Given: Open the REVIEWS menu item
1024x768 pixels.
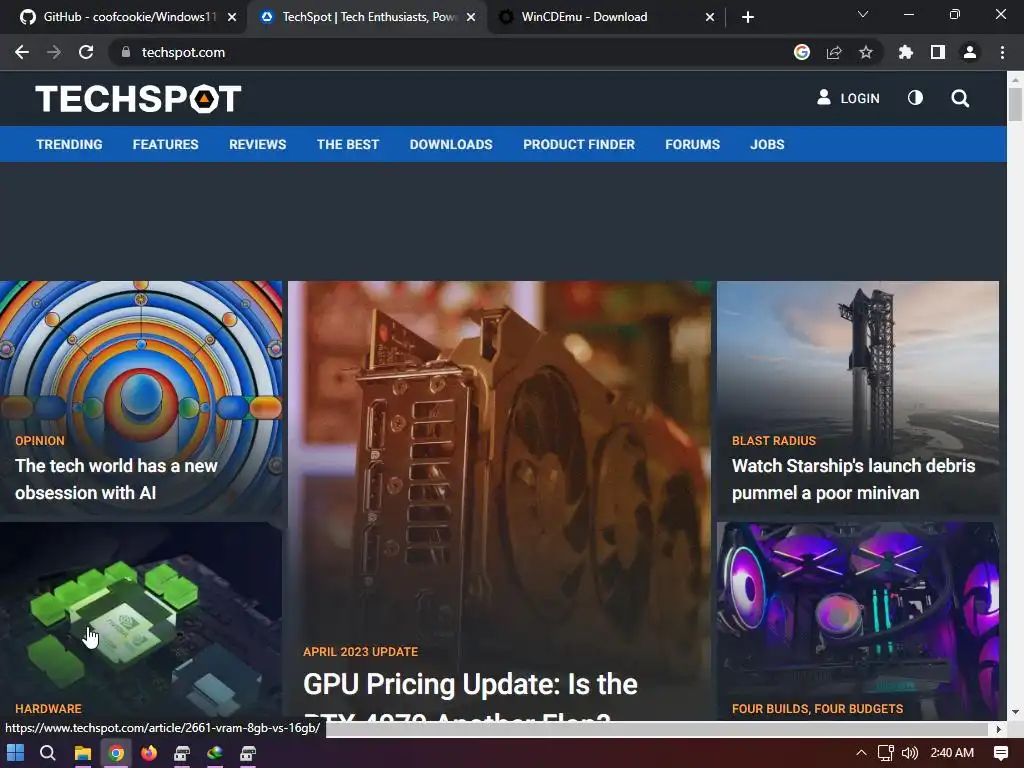Looking at the screenshot, I should (x=257, y=144).
